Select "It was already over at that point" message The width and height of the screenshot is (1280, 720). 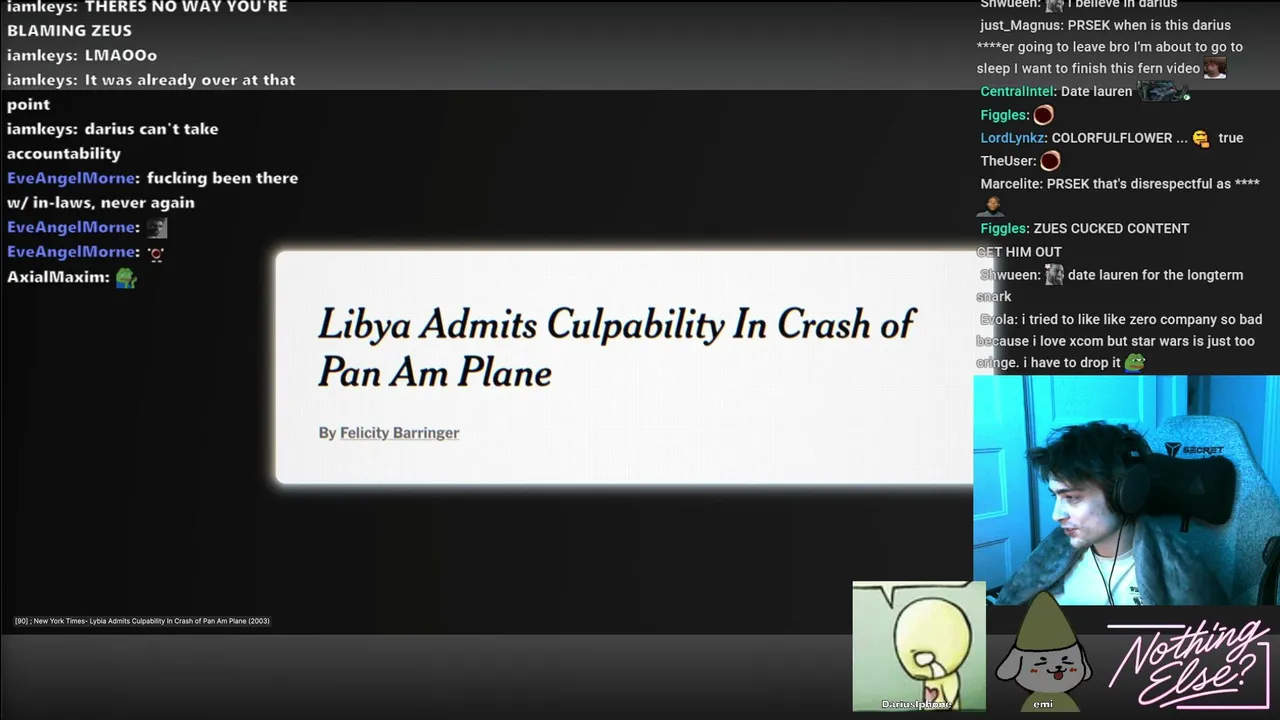(x=151, y=92)
